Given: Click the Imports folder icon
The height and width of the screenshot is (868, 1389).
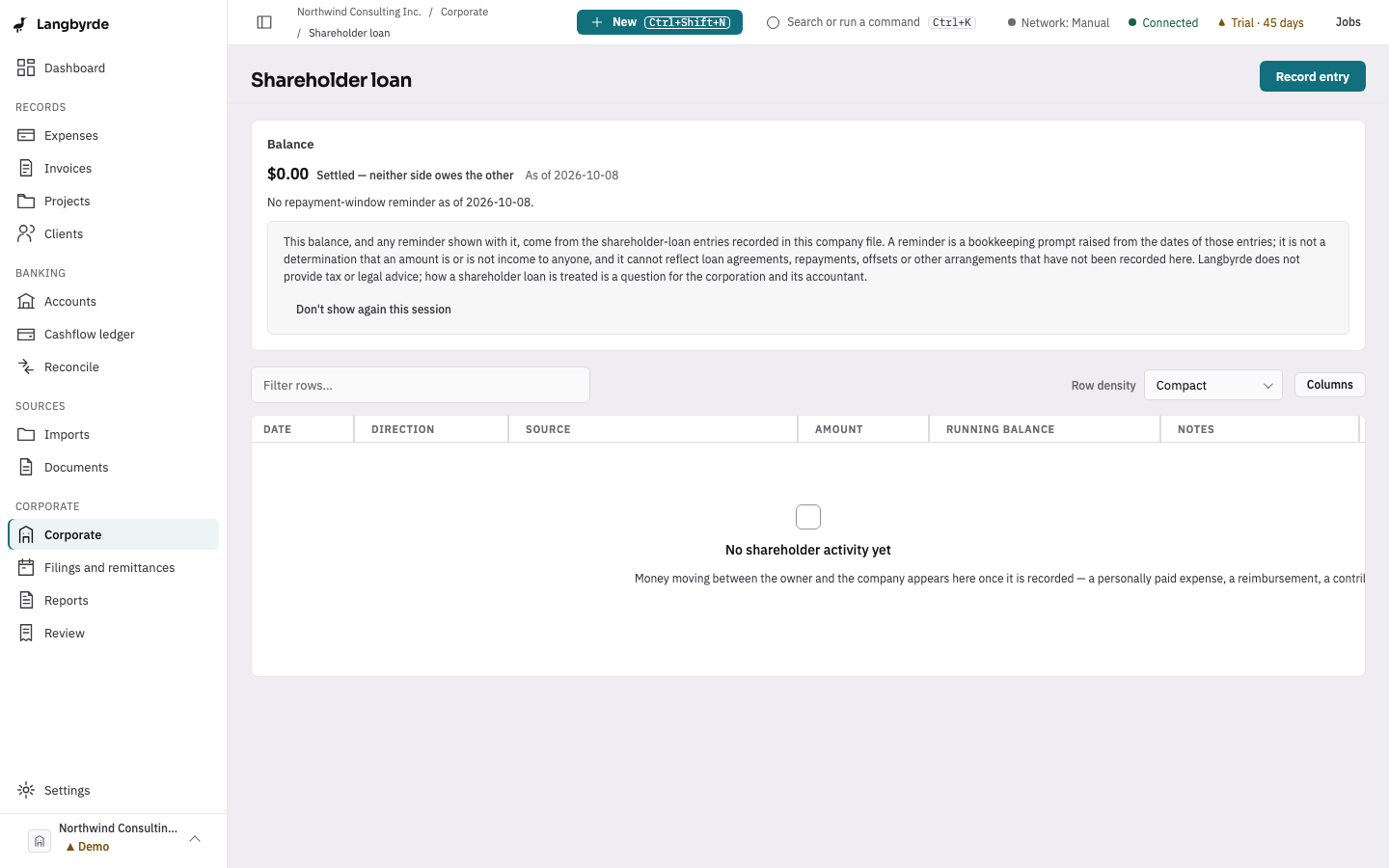Looking at the screenshot, I should pos(26,434).
